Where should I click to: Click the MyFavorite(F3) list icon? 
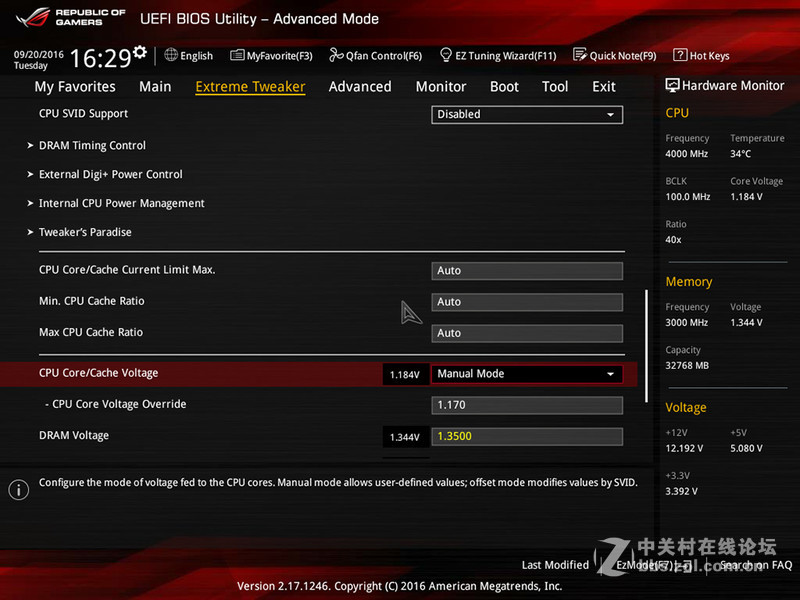237,55
